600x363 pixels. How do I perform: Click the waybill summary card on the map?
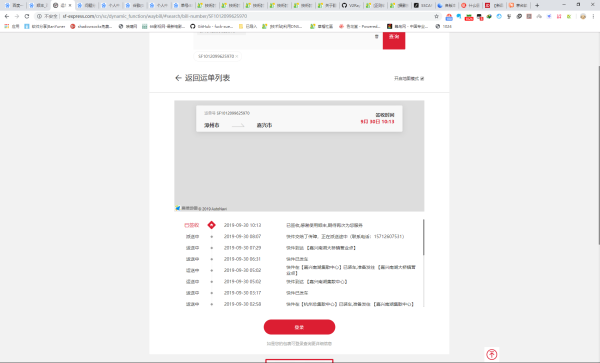[299, 119]
